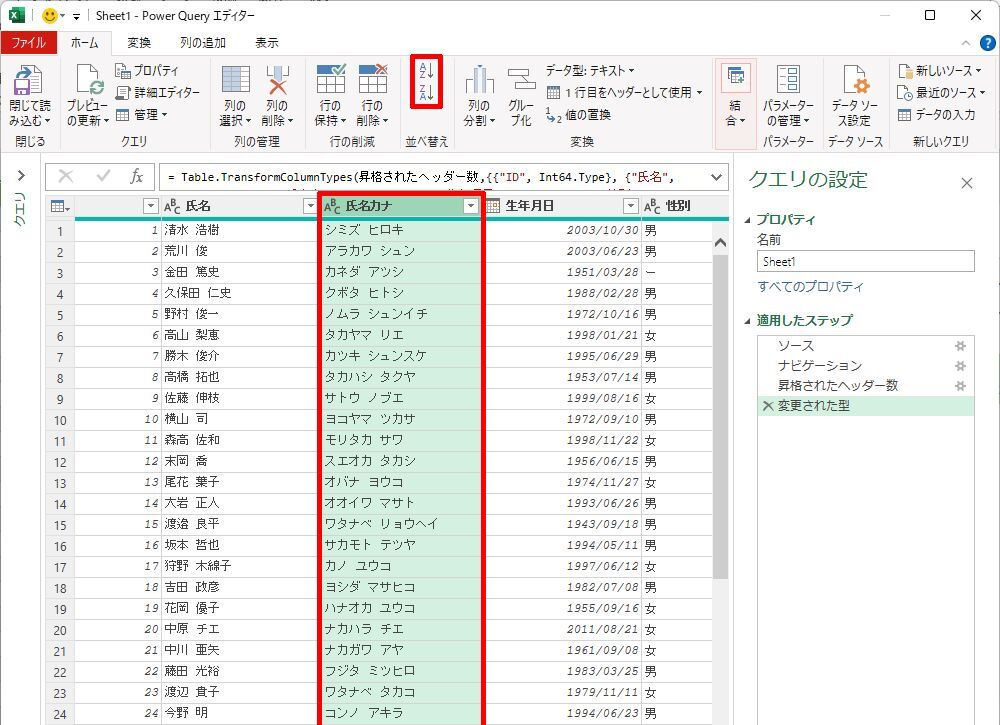Open the 列の追加 ribbon tab
Viewport: 1000px width, 725px height.
pos(203,43)
